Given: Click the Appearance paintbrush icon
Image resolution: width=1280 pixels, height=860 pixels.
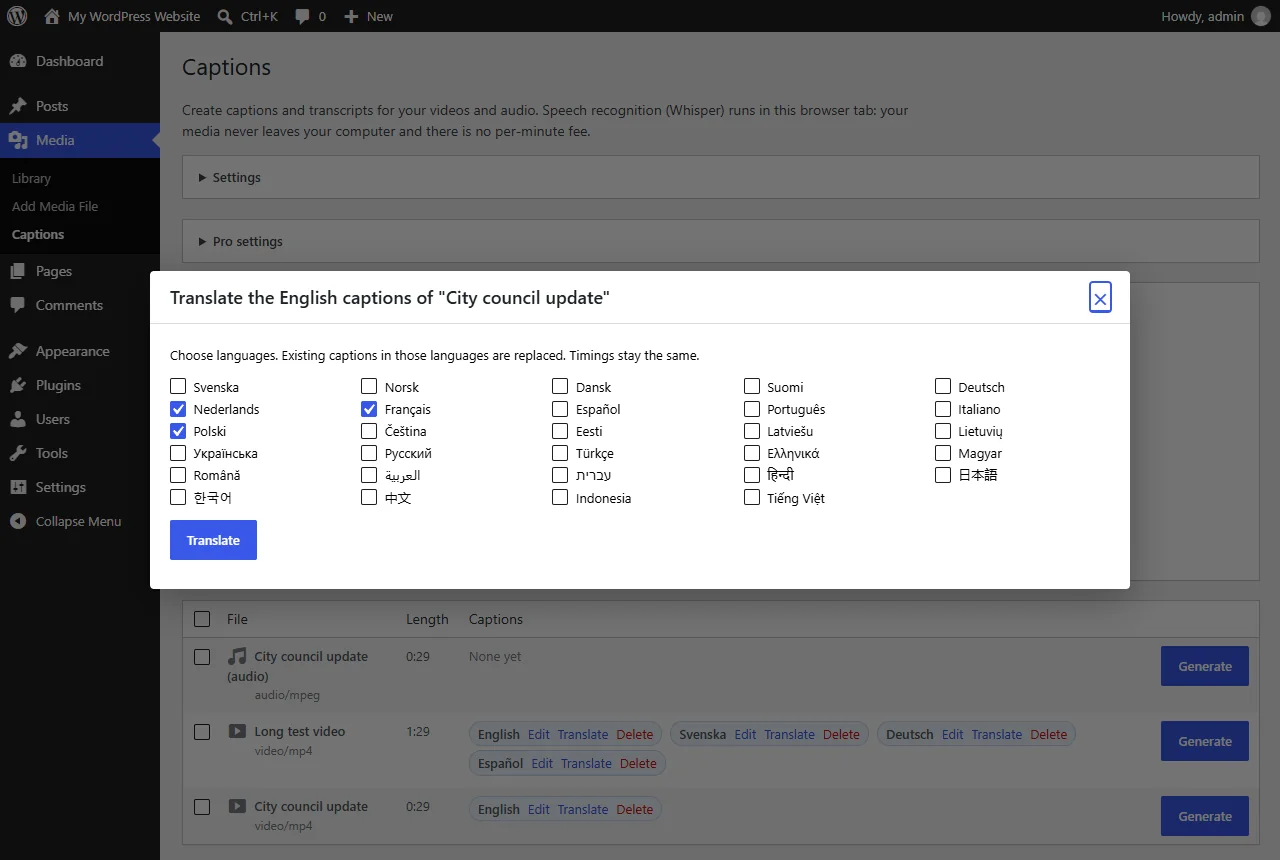Looking at the screenshot, I should tap(18, 351).
